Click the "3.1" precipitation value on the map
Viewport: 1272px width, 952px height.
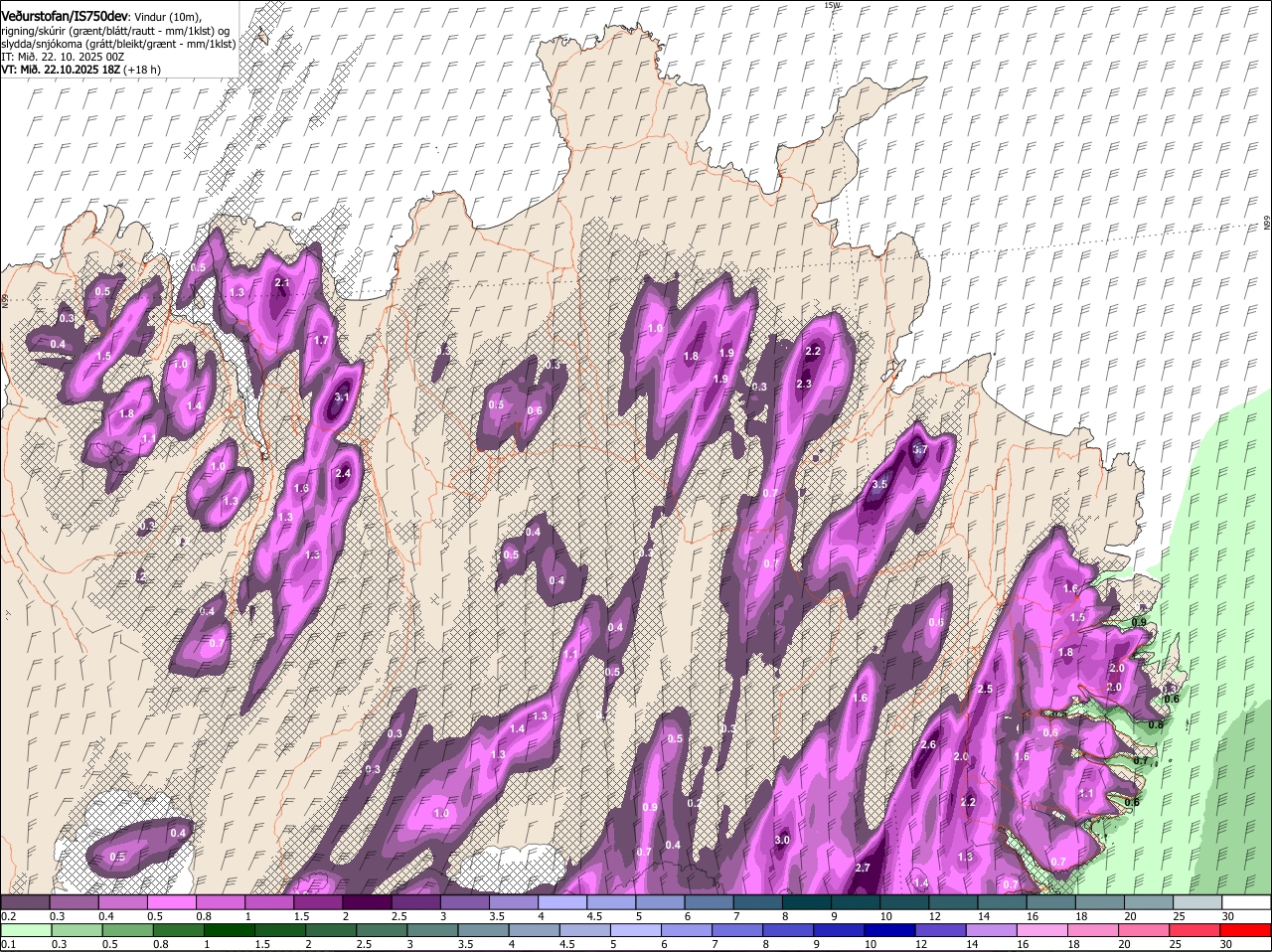pos(343,397)
